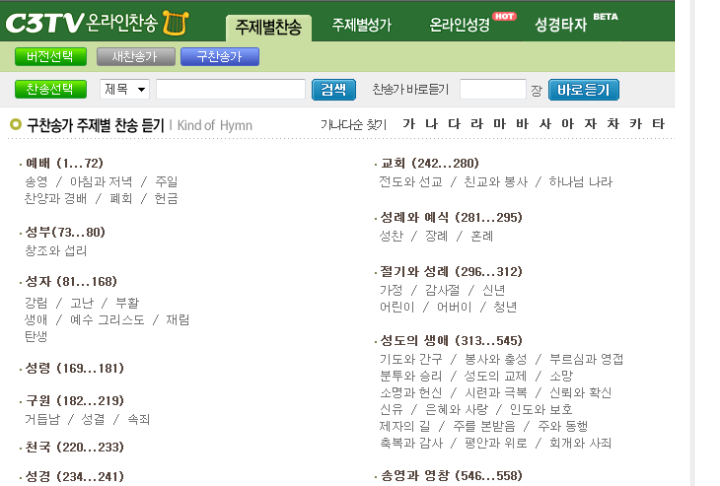Click the green 버전선택 button
The image size is (720, 486).
[51, 57]
